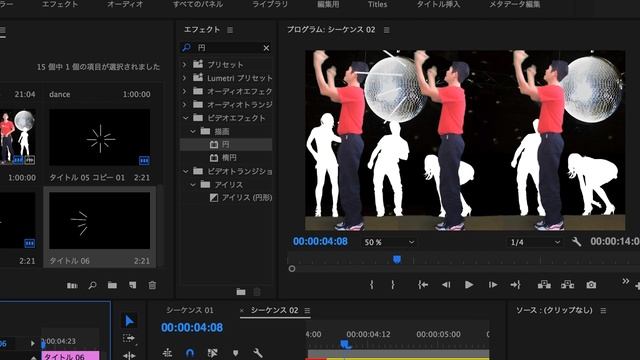Screen dimensions: 640x360
Task: Open Project panel icon view button
Action: click(72, 285)
